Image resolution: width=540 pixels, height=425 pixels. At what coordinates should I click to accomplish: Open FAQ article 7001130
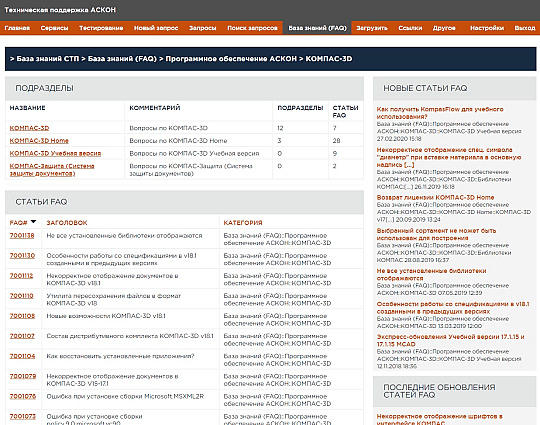pyautogui.click(x=22, y=256)
